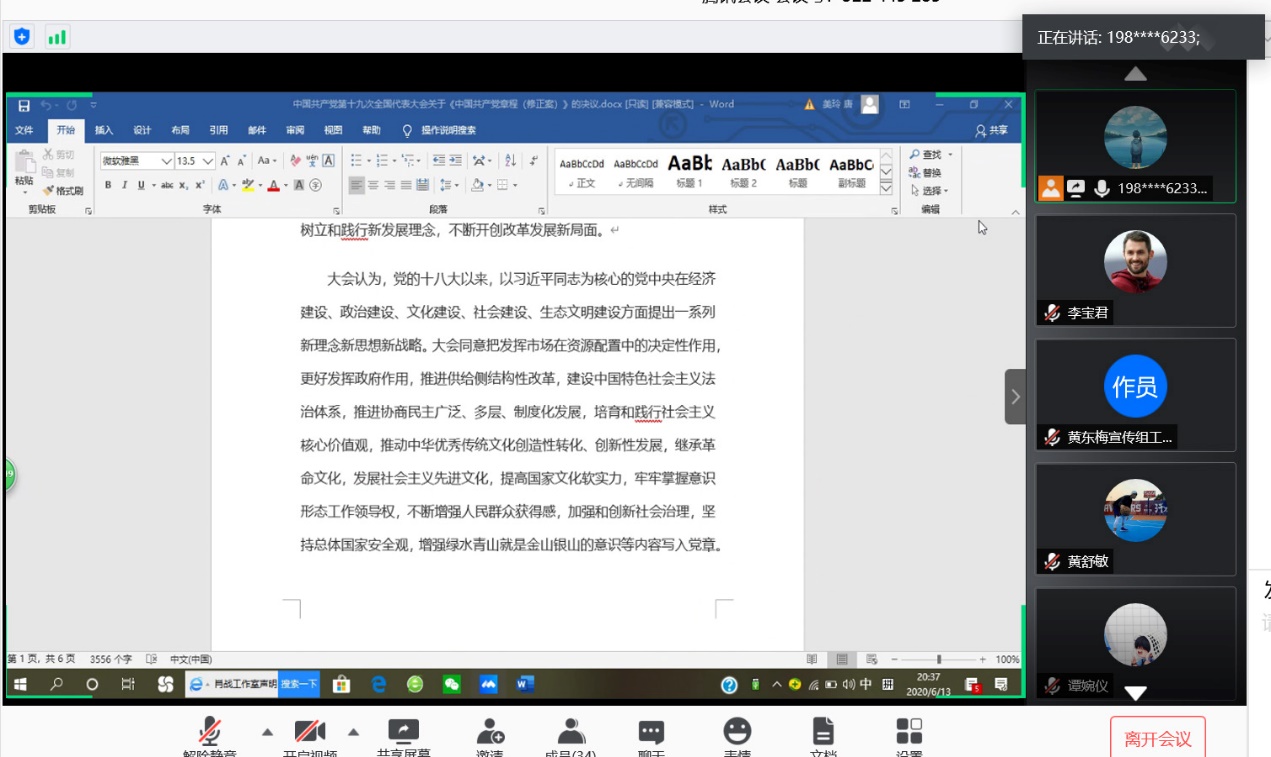Click 替换 replace in editing group

coord(926,172)
